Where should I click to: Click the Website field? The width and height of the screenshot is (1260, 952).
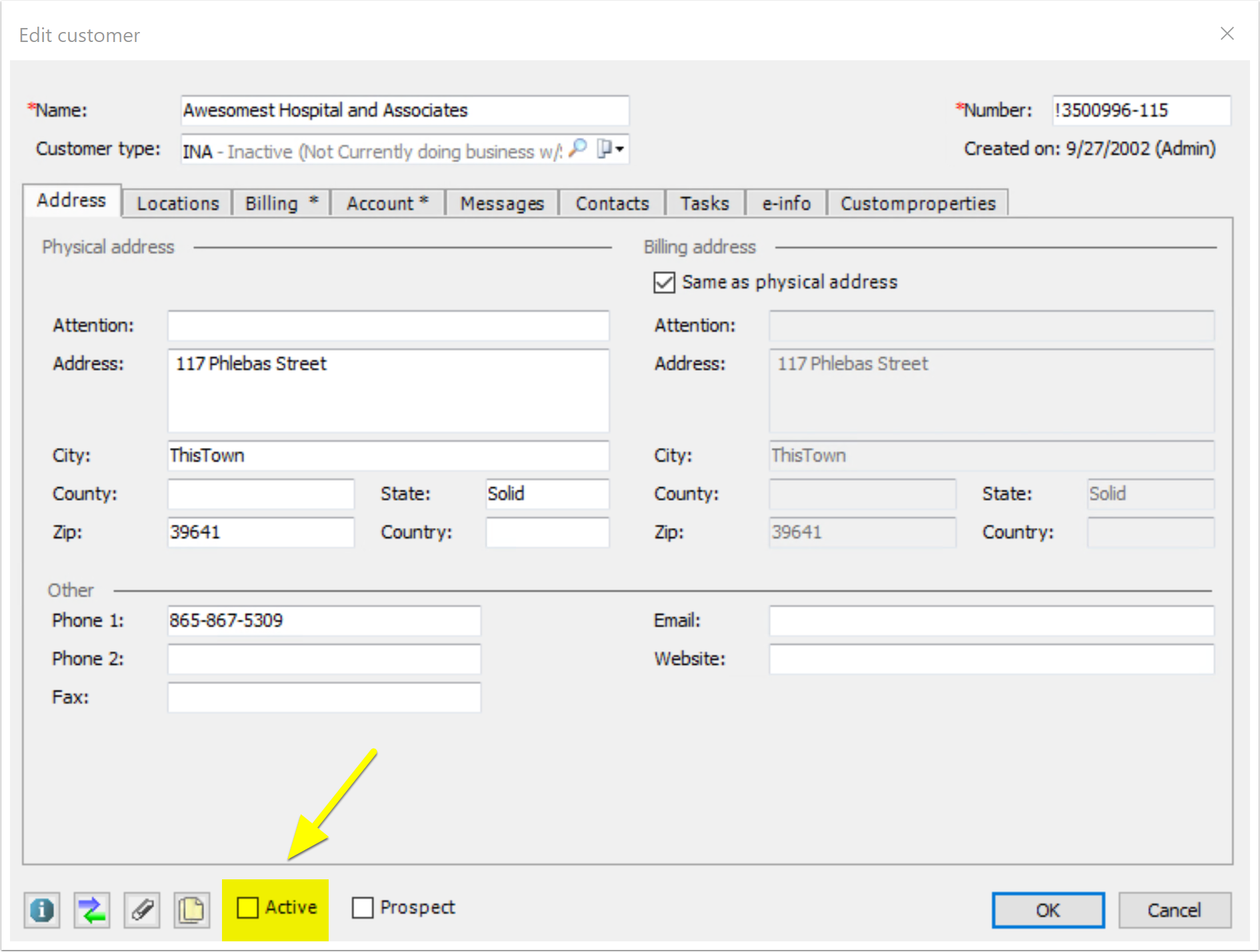coord(991,659)
